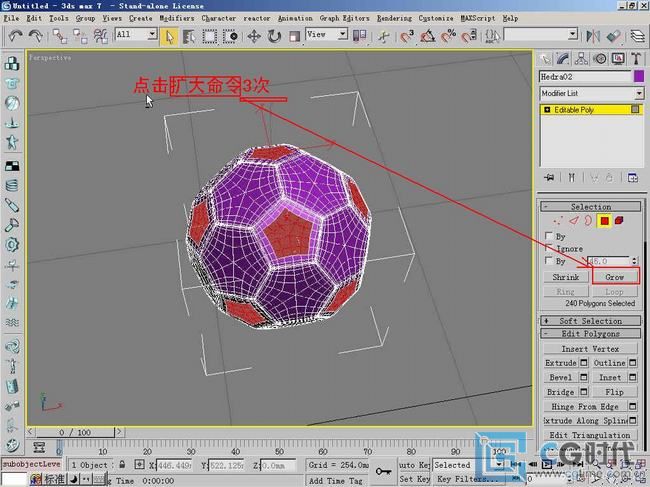Click the Hedra02 object name field

(x=585, y=77)
